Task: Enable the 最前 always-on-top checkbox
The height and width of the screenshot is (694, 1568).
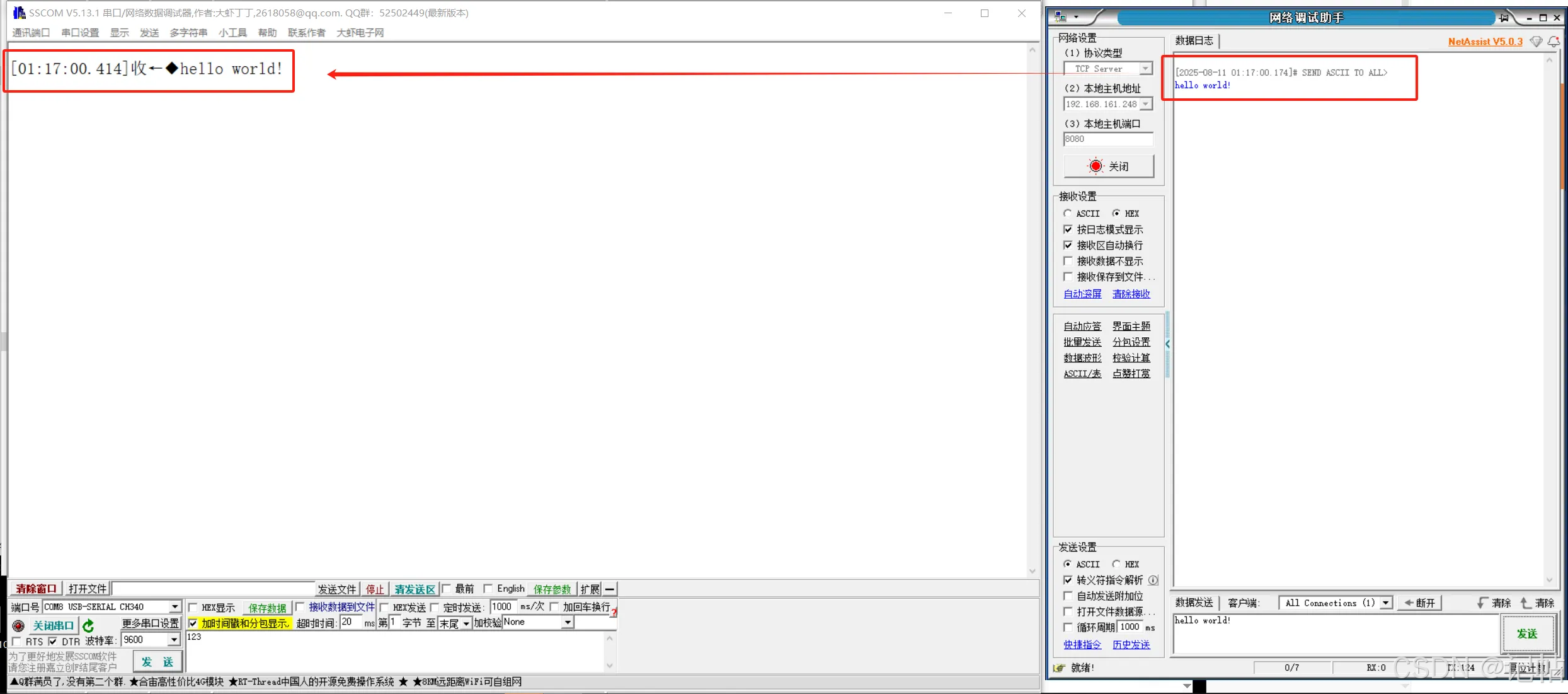Action: (x=447, y=589)
